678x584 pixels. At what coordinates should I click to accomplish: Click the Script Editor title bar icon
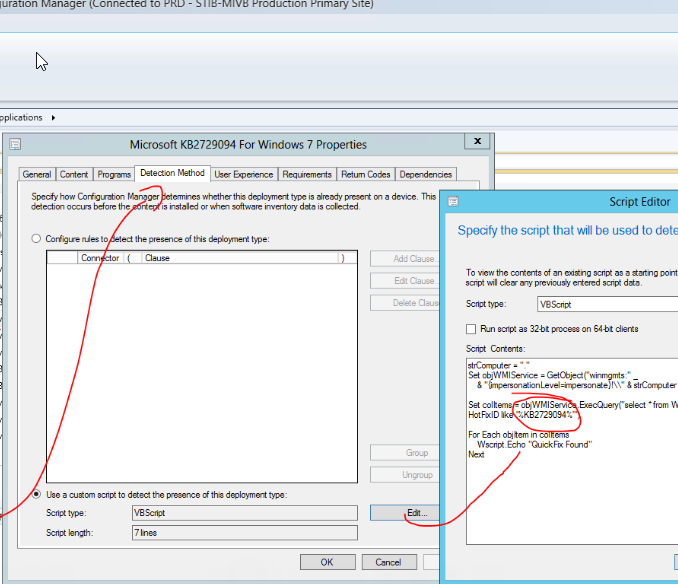click(x=453, y=201)
